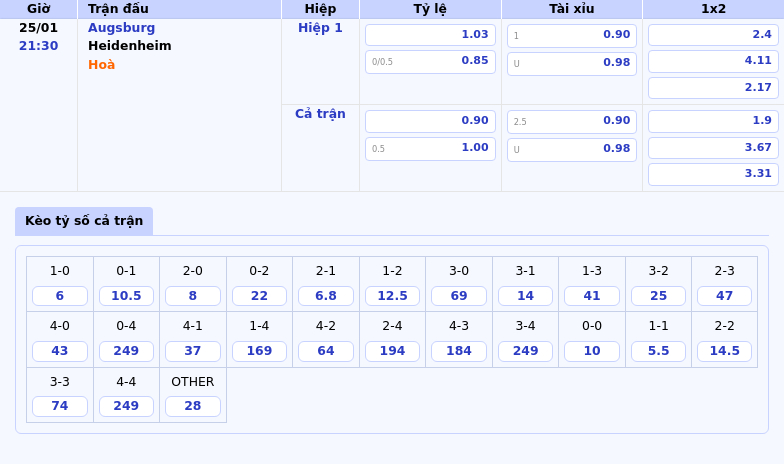This screenshot has height=464, width=784.
Task: Click the Augsburg team link
Action: click(121, 28)
